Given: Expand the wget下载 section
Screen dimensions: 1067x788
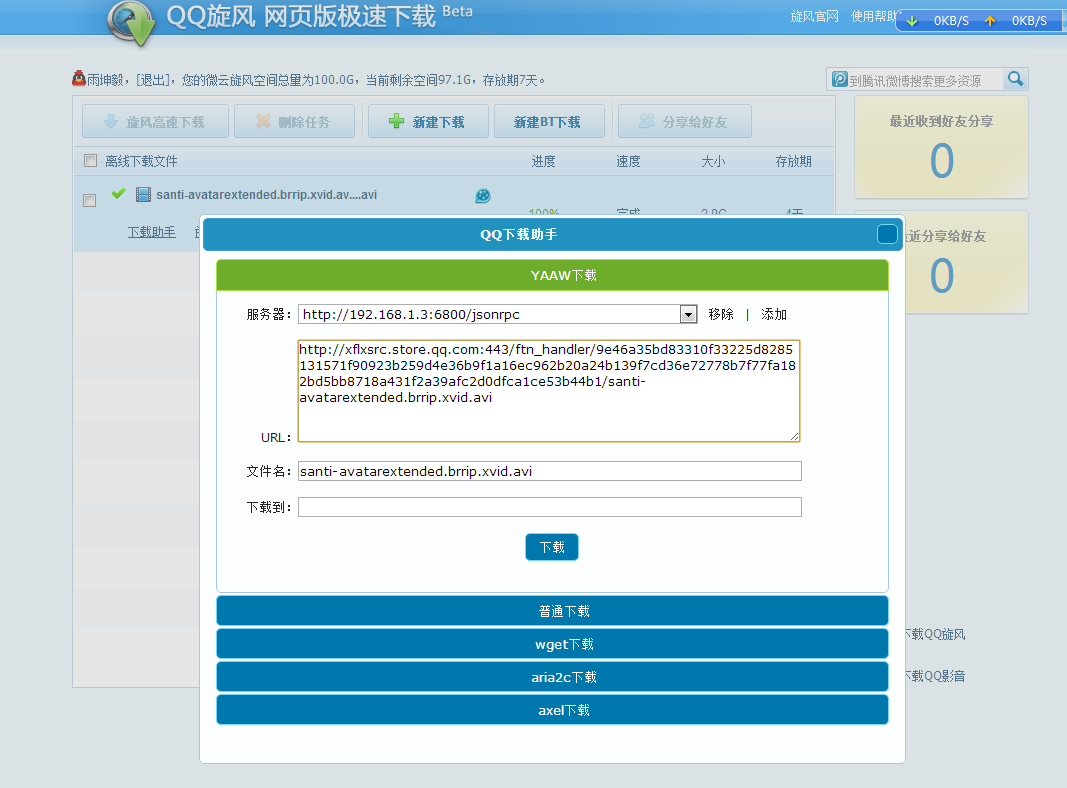Looking at the screenshot, I should 553,644.
